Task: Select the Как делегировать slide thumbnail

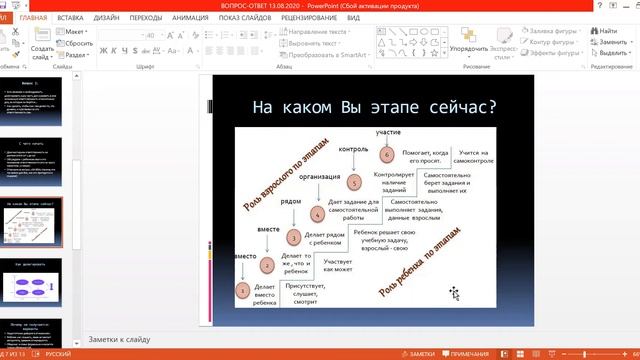Action: (31, 282)
